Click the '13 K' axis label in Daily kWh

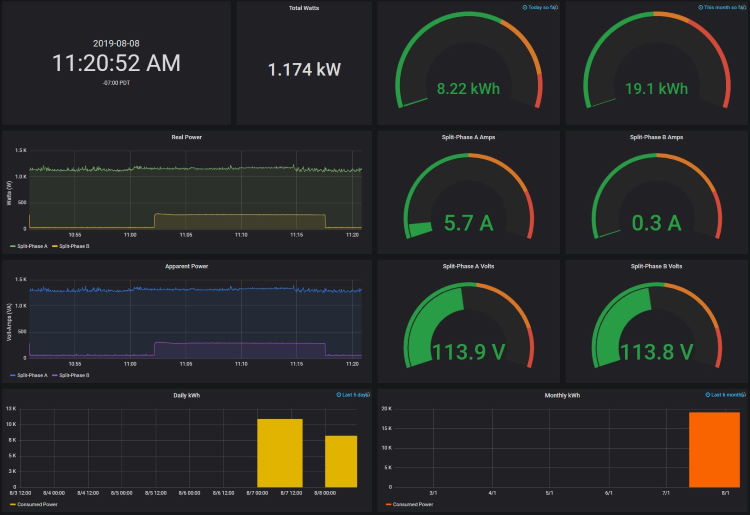pyautogui.click(x=11, y=408)
